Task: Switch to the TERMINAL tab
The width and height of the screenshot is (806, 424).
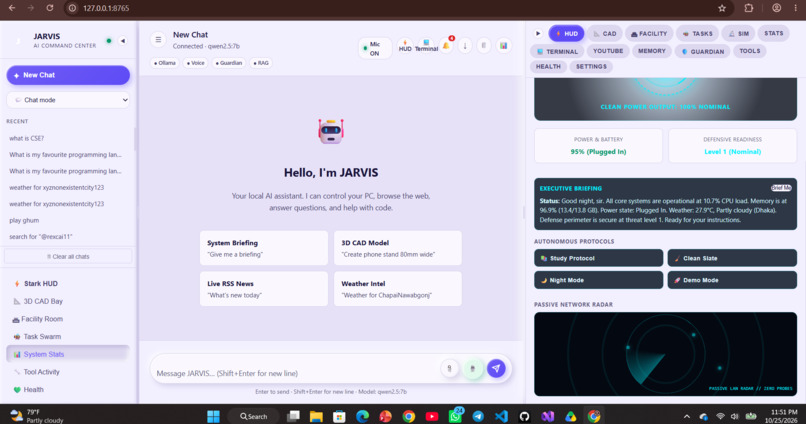Action: 557,51
